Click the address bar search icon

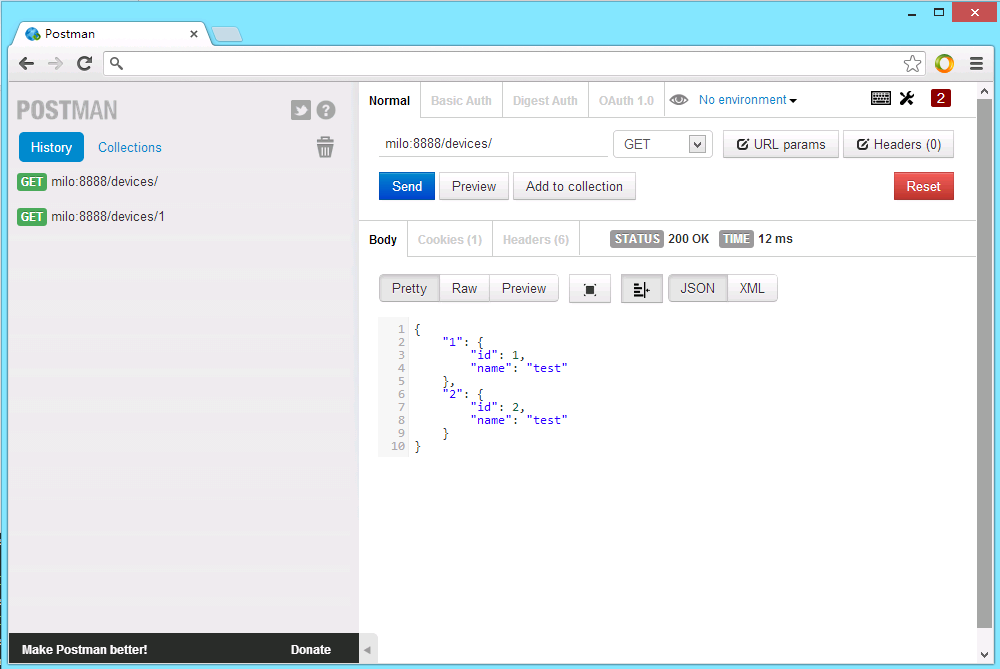point(116,63)
